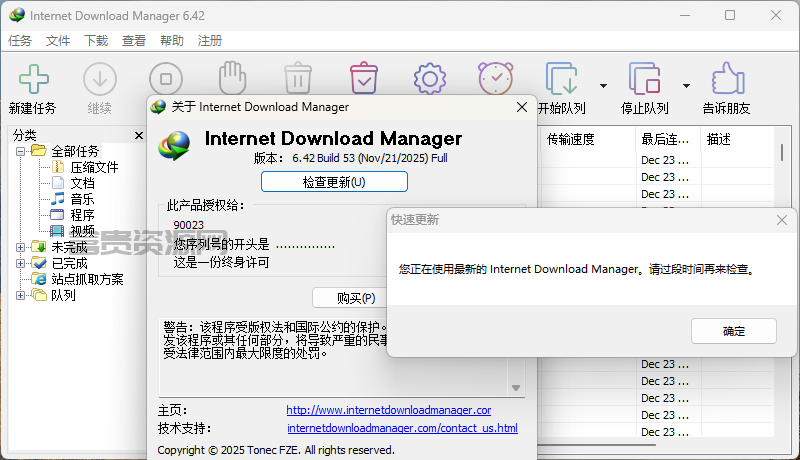This screenshot has width=800, height=460.
Task: Expand the 已完成 tree node
Action: (x=20, y=263)
